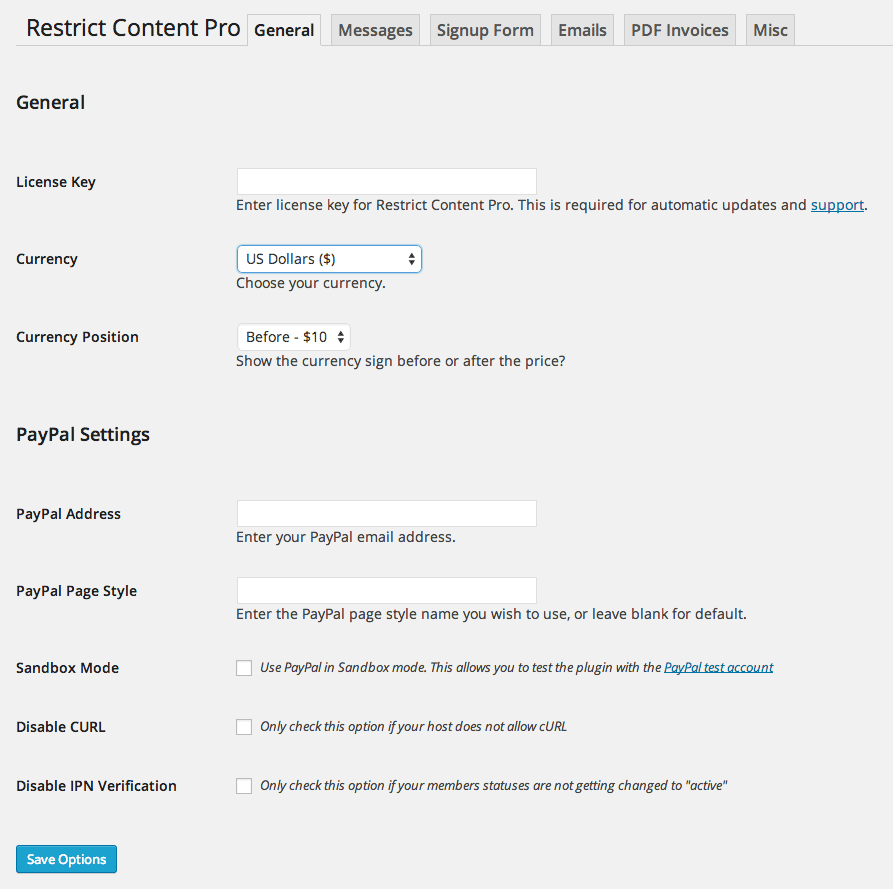
Task: Click the 'Choose your currency.' help text
Action: click(x=311, y=283)
